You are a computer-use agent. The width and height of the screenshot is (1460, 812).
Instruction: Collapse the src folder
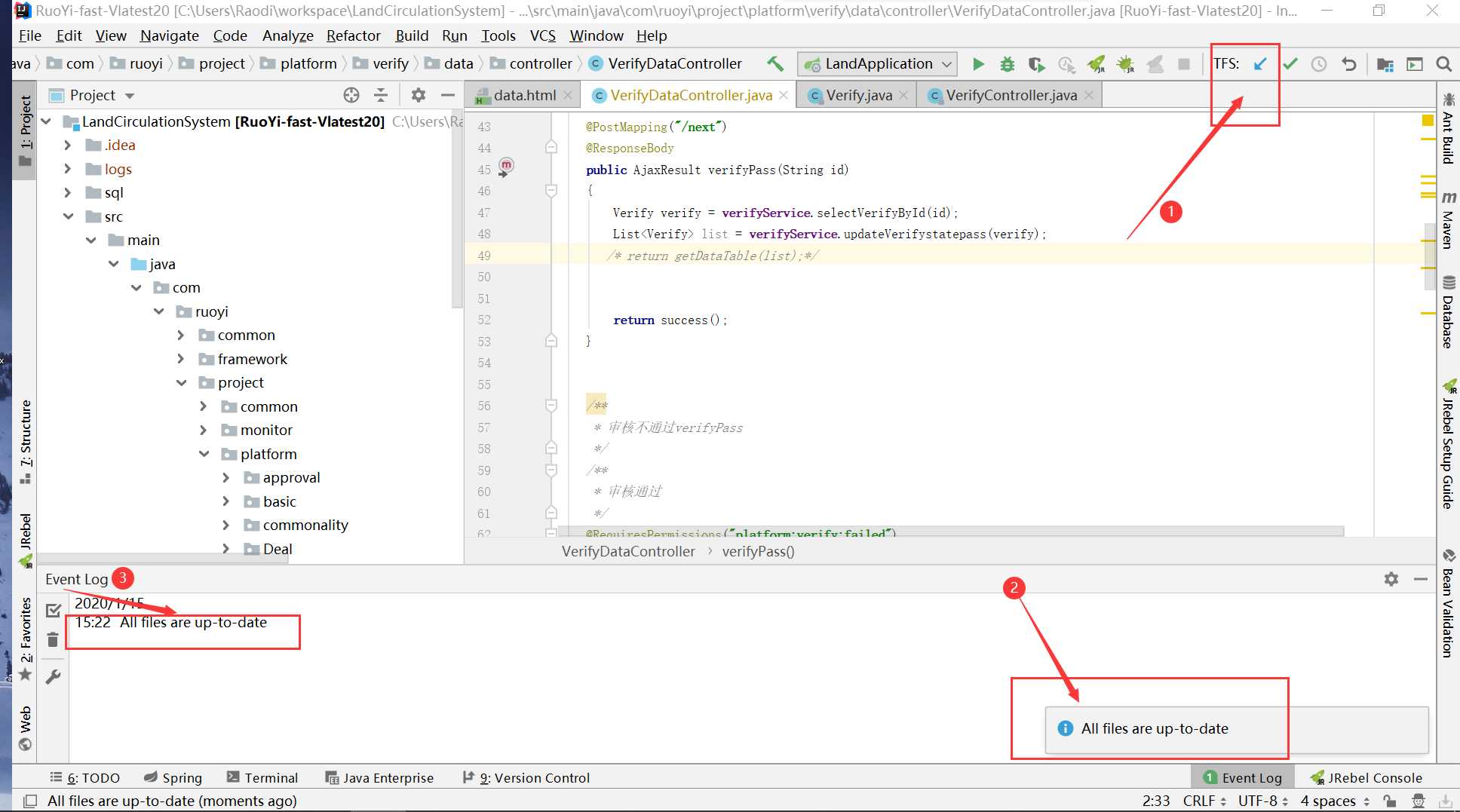68,216
